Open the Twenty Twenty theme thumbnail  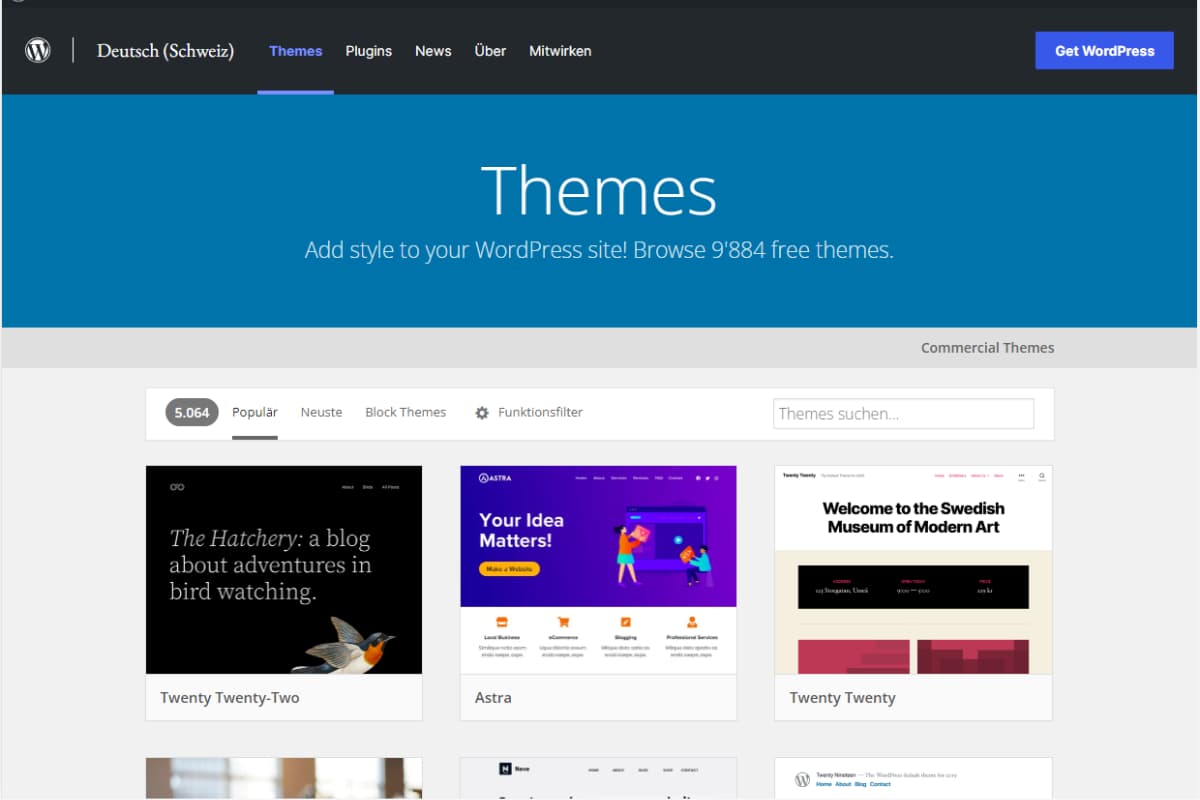[x=913, y=570]
